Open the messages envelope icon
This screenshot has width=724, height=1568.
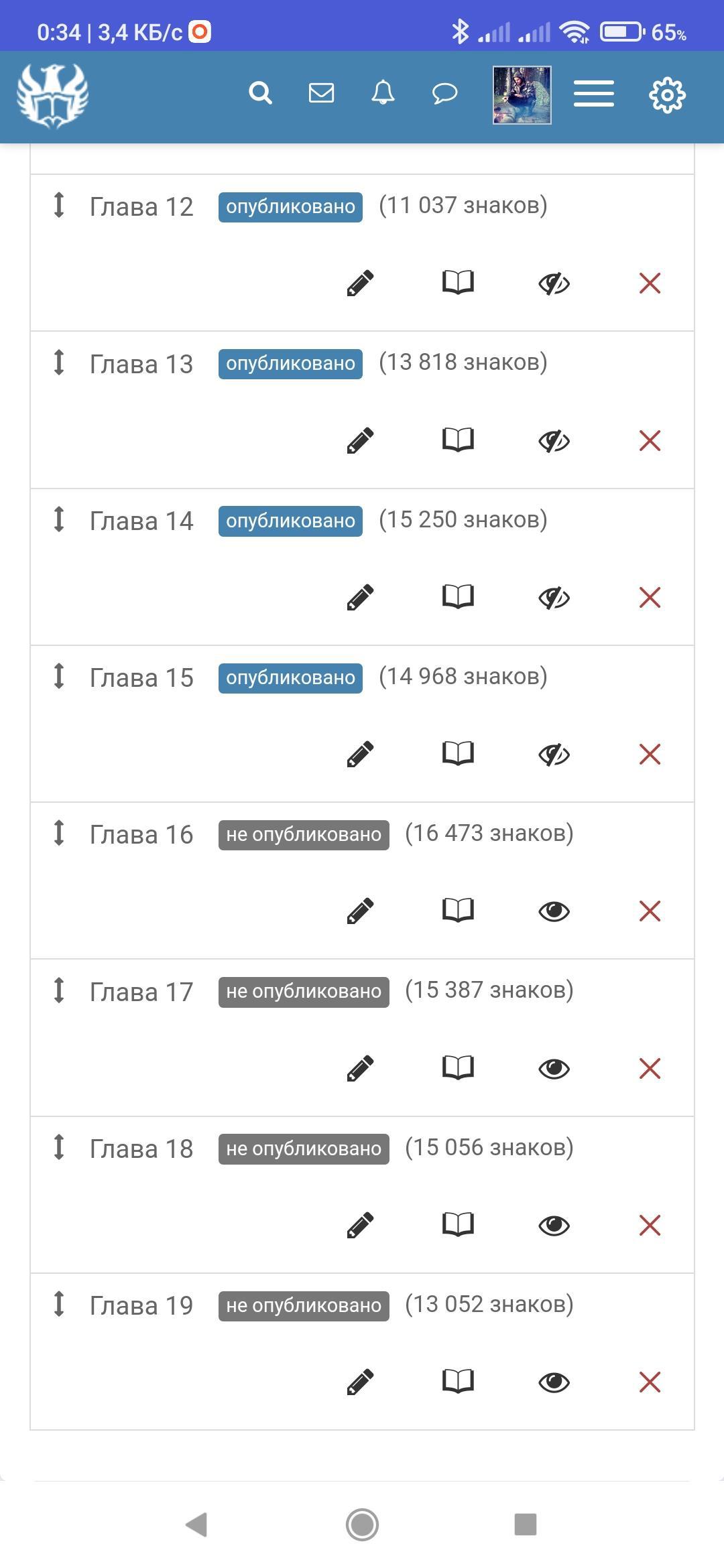[x=321, y=93]
